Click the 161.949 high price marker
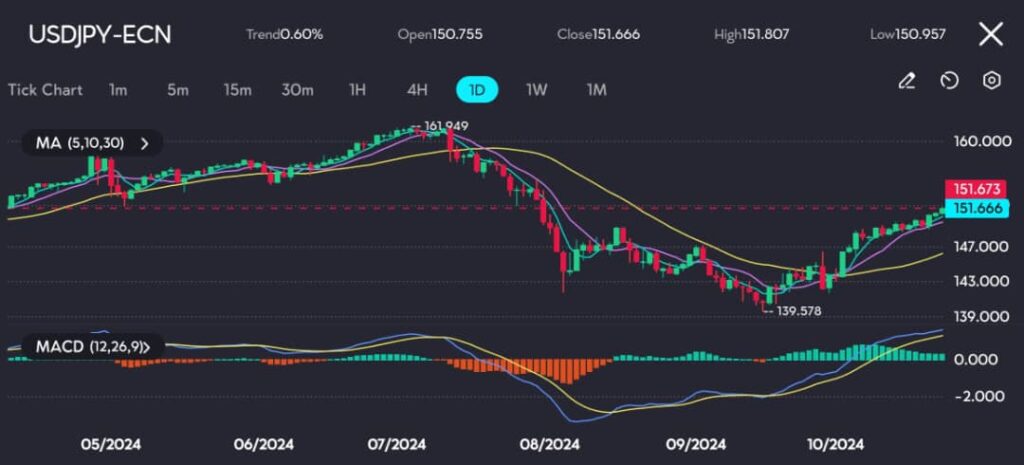The height and width of the screenshot is (465, 1024). pyautogui.click(x=446, y=126)
